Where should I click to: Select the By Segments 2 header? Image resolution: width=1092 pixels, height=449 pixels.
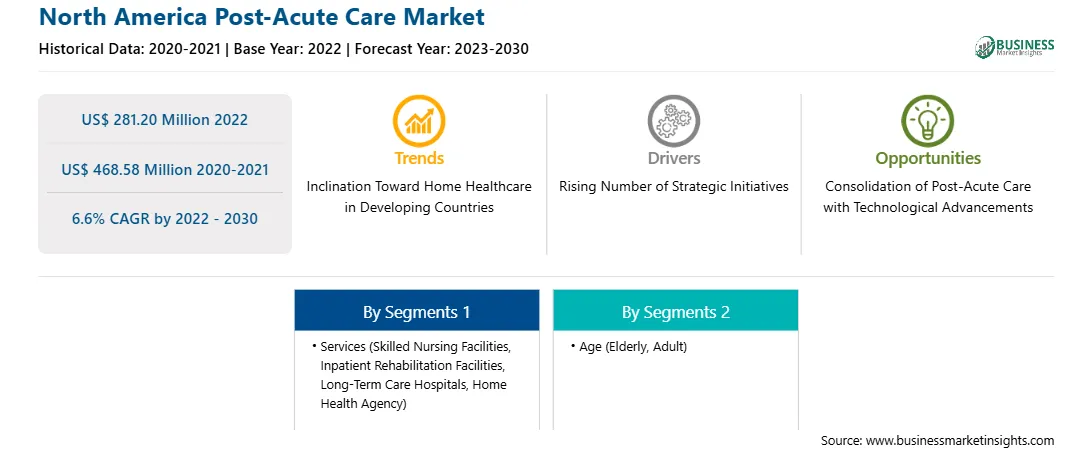point(676,310)
